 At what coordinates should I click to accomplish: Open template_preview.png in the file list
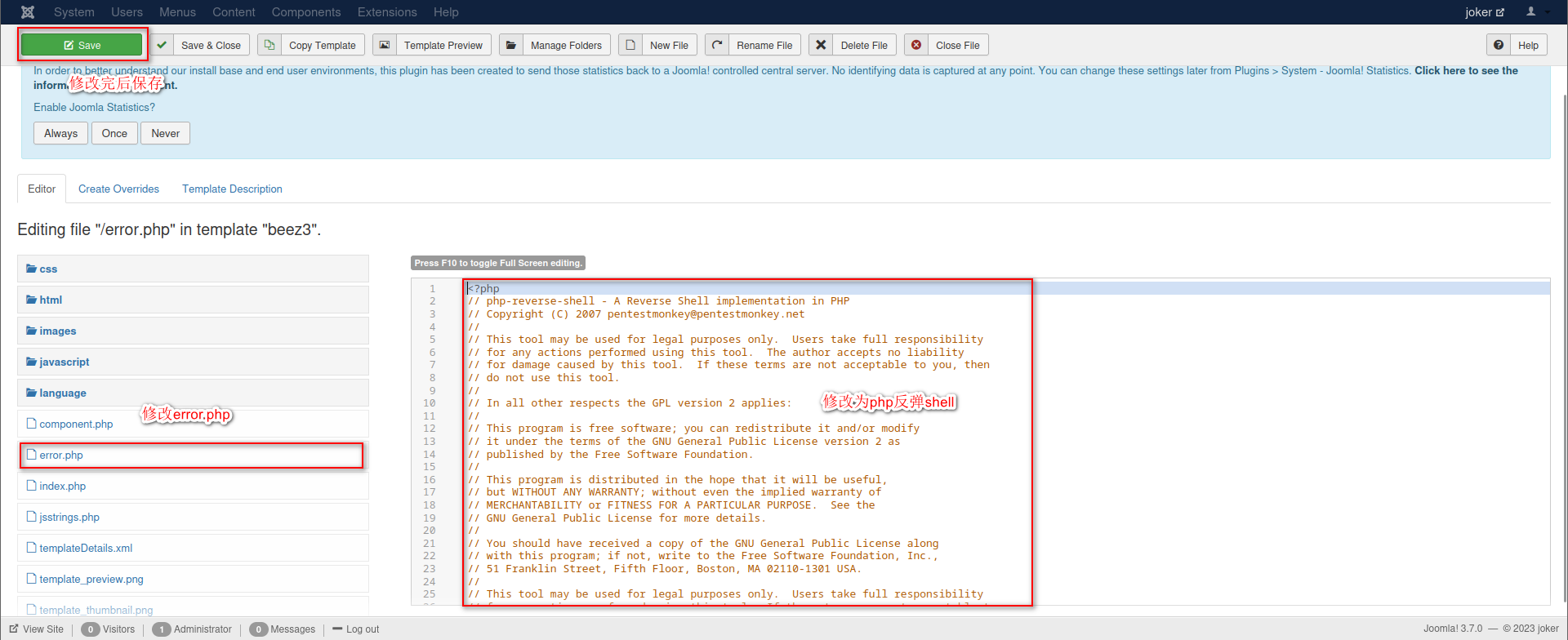point(193,579)
